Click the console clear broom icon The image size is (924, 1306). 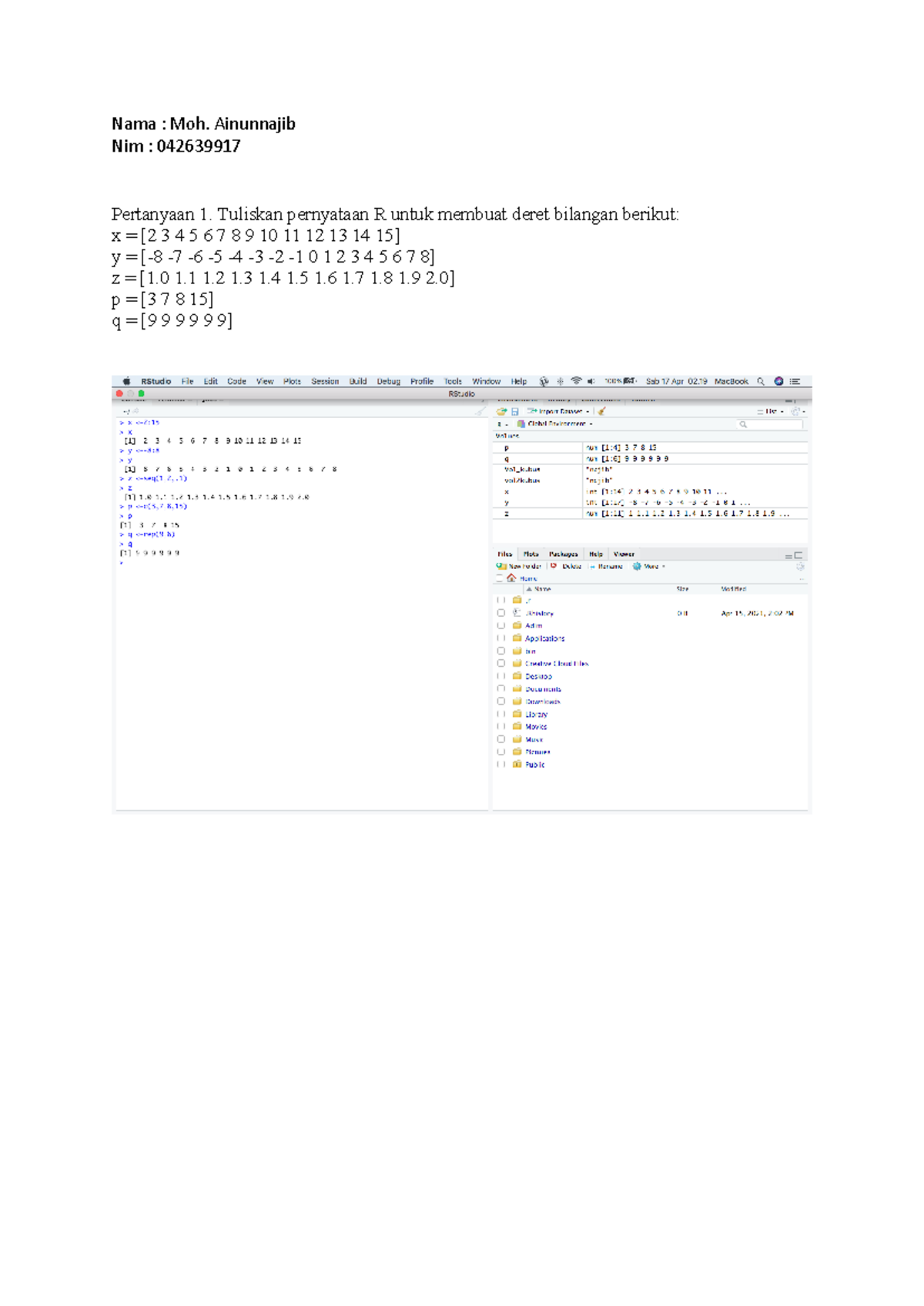480,411
